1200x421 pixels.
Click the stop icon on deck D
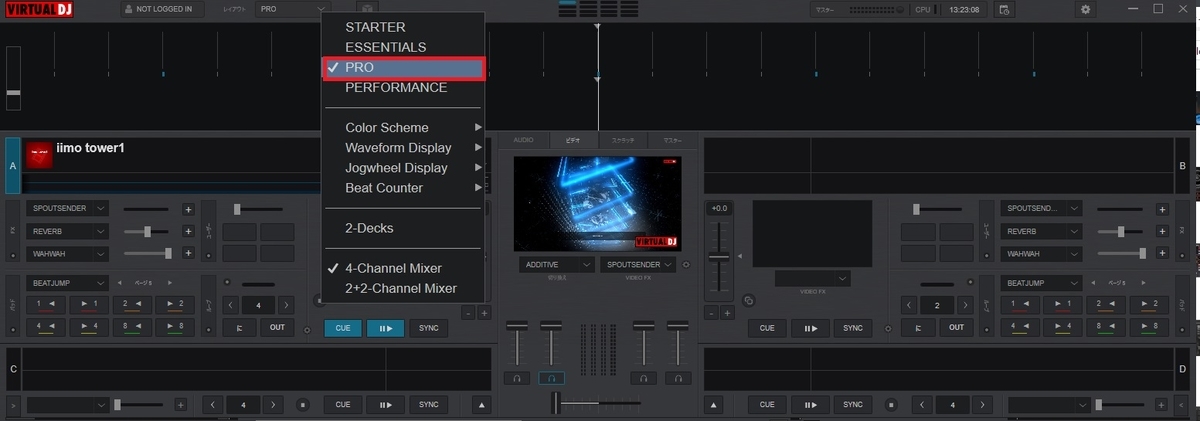893,405
